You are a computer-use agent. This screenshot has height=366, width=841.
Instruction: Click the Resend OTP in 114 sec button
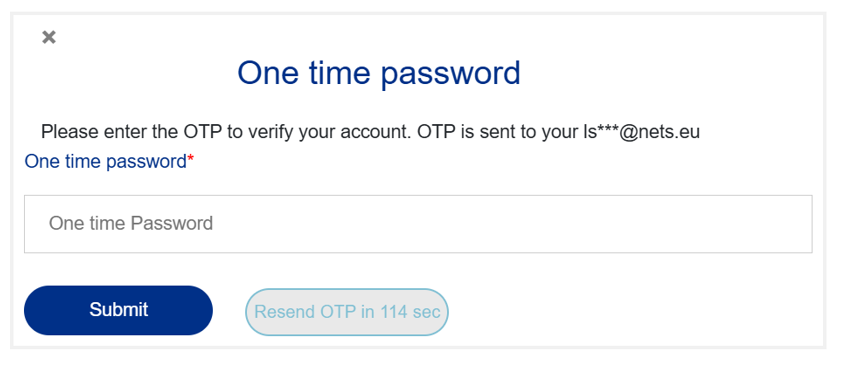click(347, 312)
